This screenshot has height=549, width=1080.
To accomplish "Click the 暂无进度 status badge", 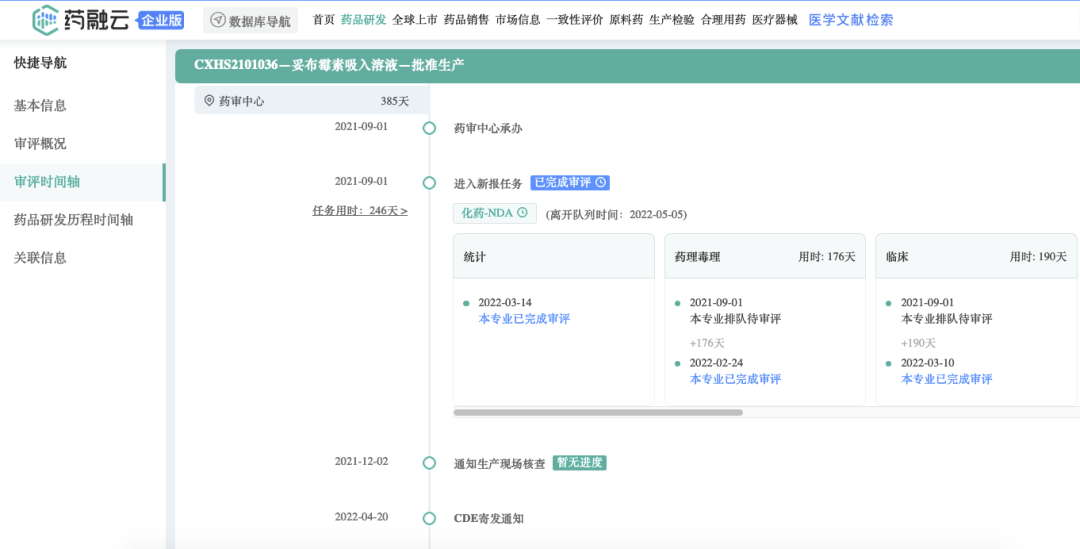I will 581,463.
